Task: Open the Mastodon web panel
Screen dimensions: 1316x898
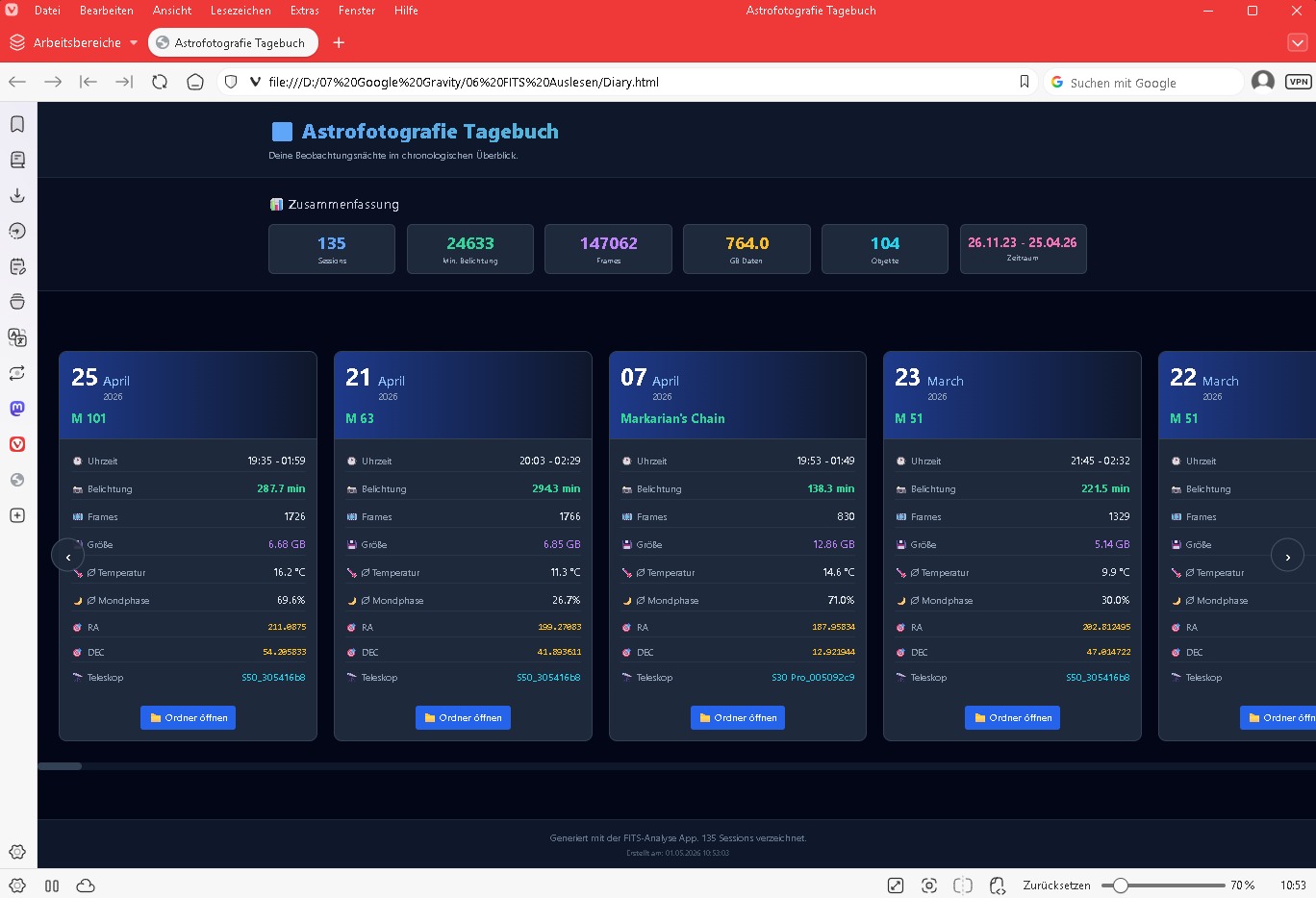Action: (17, 409)
